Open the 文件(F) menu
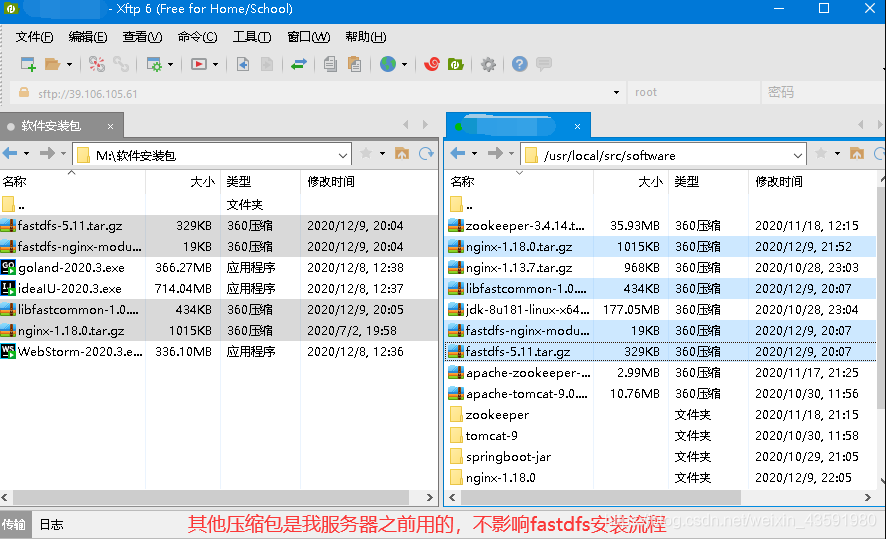 [x=34, y=37]
